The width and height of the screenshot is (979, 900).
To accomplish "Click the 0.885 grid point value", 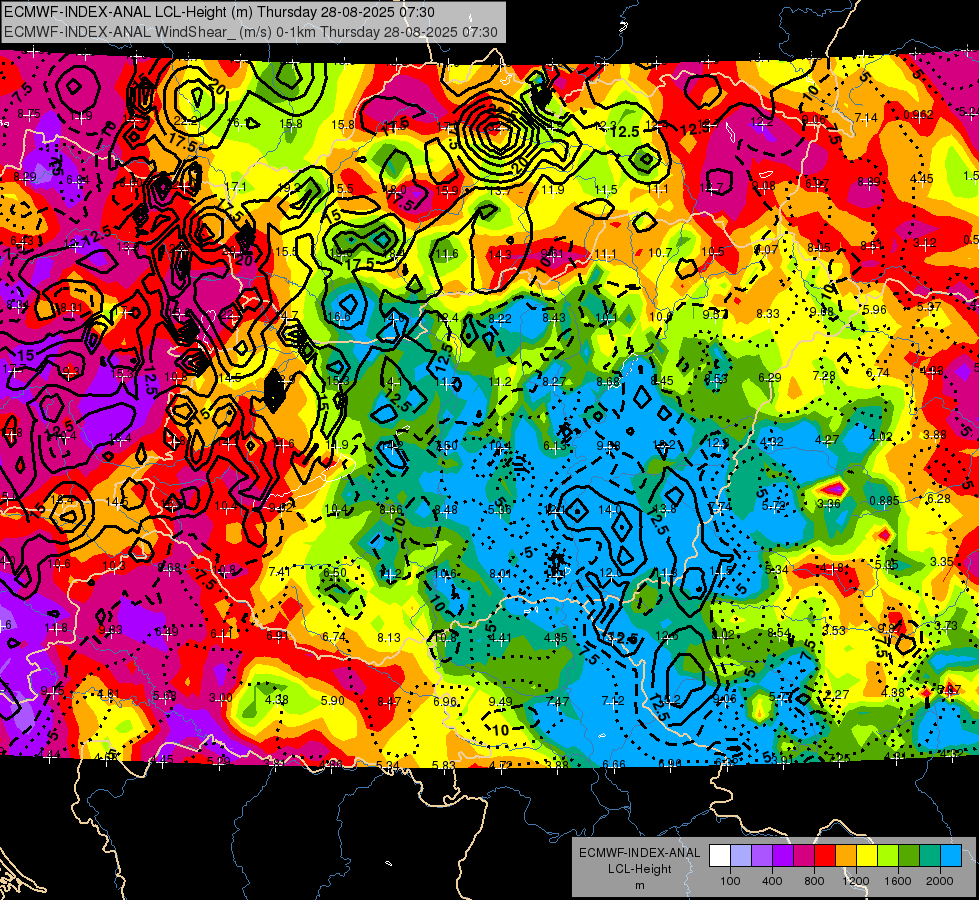I will tap(884, 501).
